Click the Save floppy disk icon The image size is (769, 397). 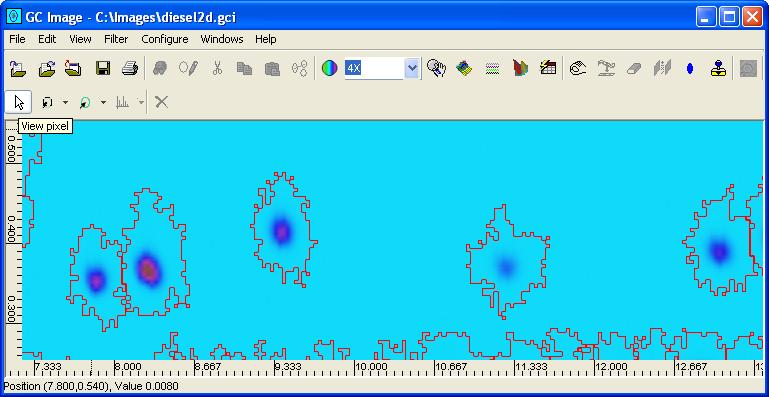coord(103,68)
